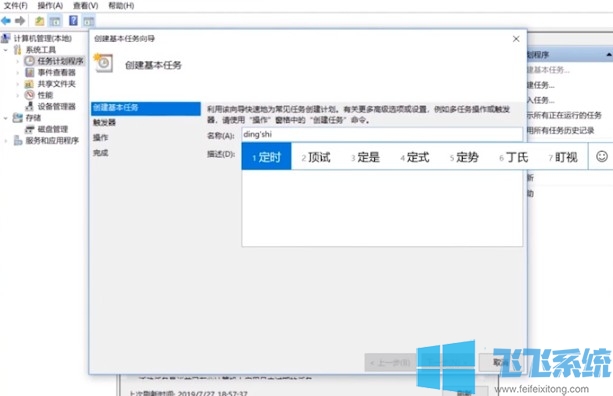The height and width of the screenshot is (396, 613).
Task: Collapse the actions pane section arrow
Action: pos(609,55)
